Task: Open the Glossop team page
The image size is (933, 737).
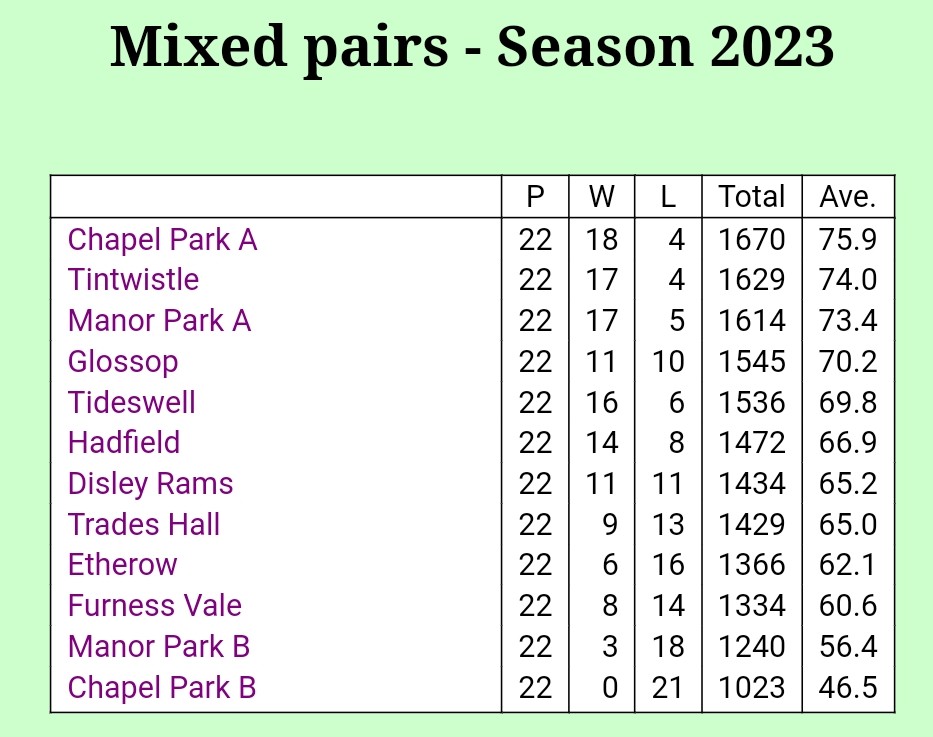Action: coord(123,362)
